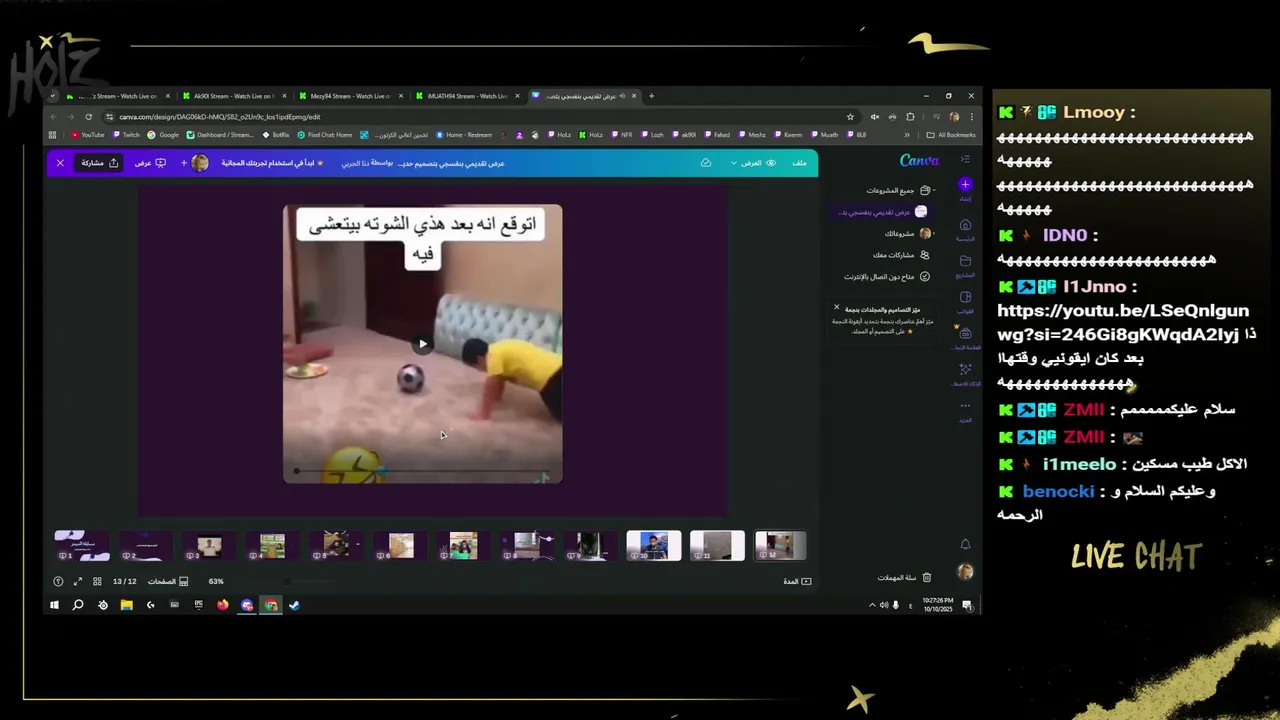1280x720 pixels.
Task: Dismiss the starred designs tip popup
Action: coord(837,307)
